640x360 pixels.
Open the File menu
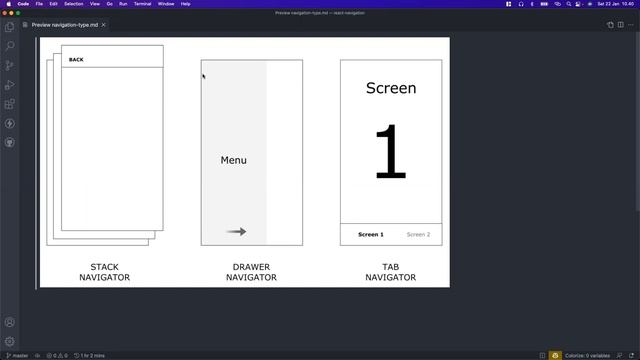(39, 4)
